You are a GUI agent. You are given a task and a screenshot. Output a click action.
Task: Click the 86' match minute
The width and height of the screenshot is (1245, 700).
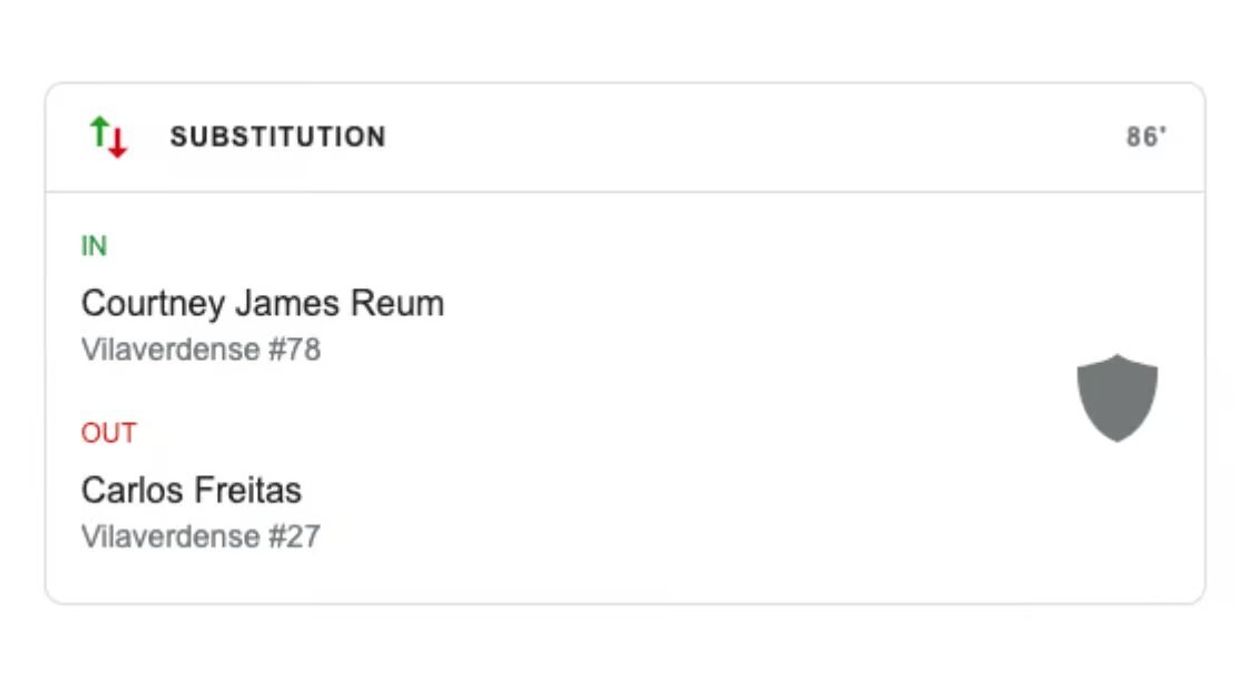(1146, 137)
